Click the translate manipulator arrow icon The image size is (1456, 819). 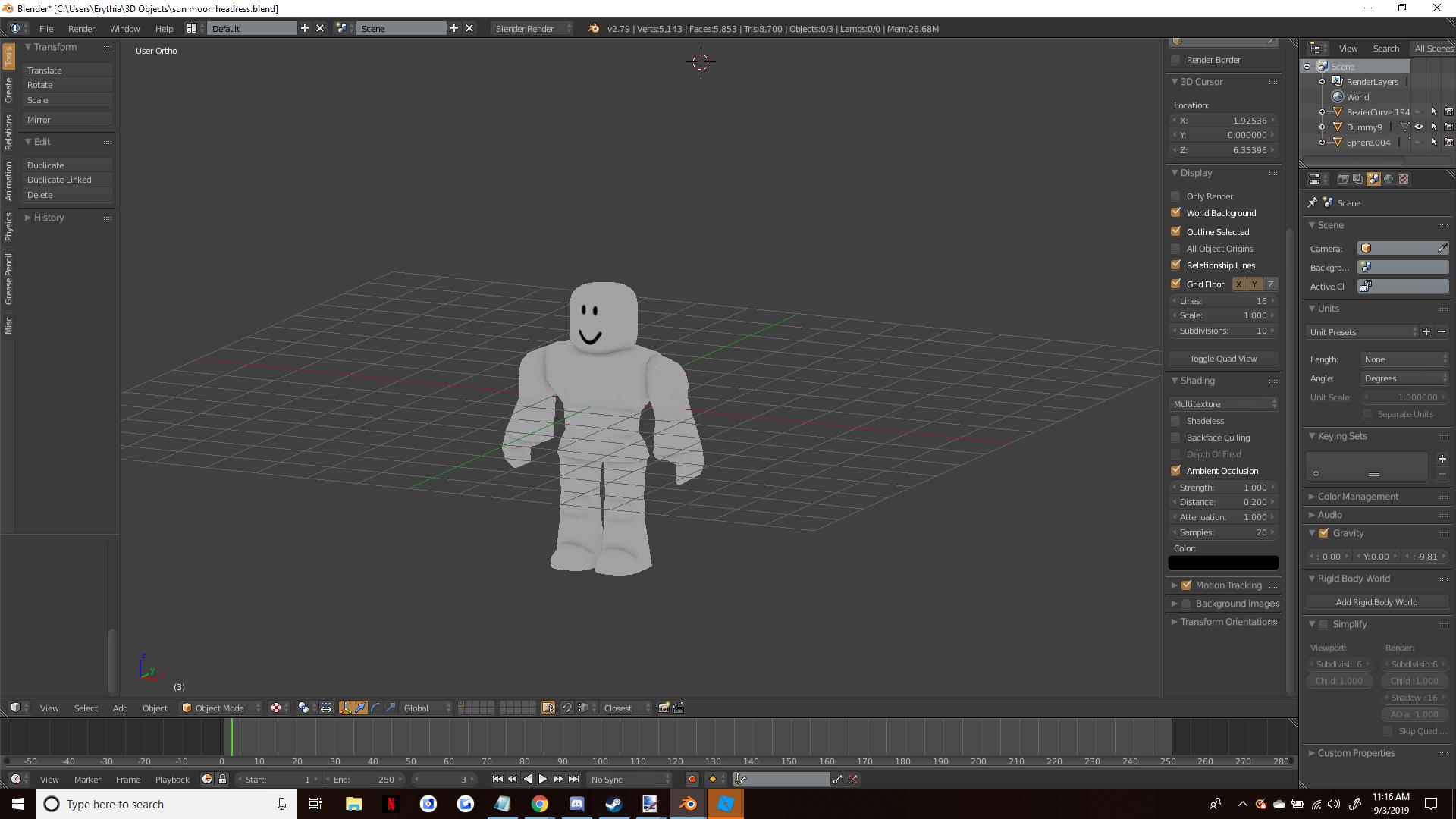point(360,708)
